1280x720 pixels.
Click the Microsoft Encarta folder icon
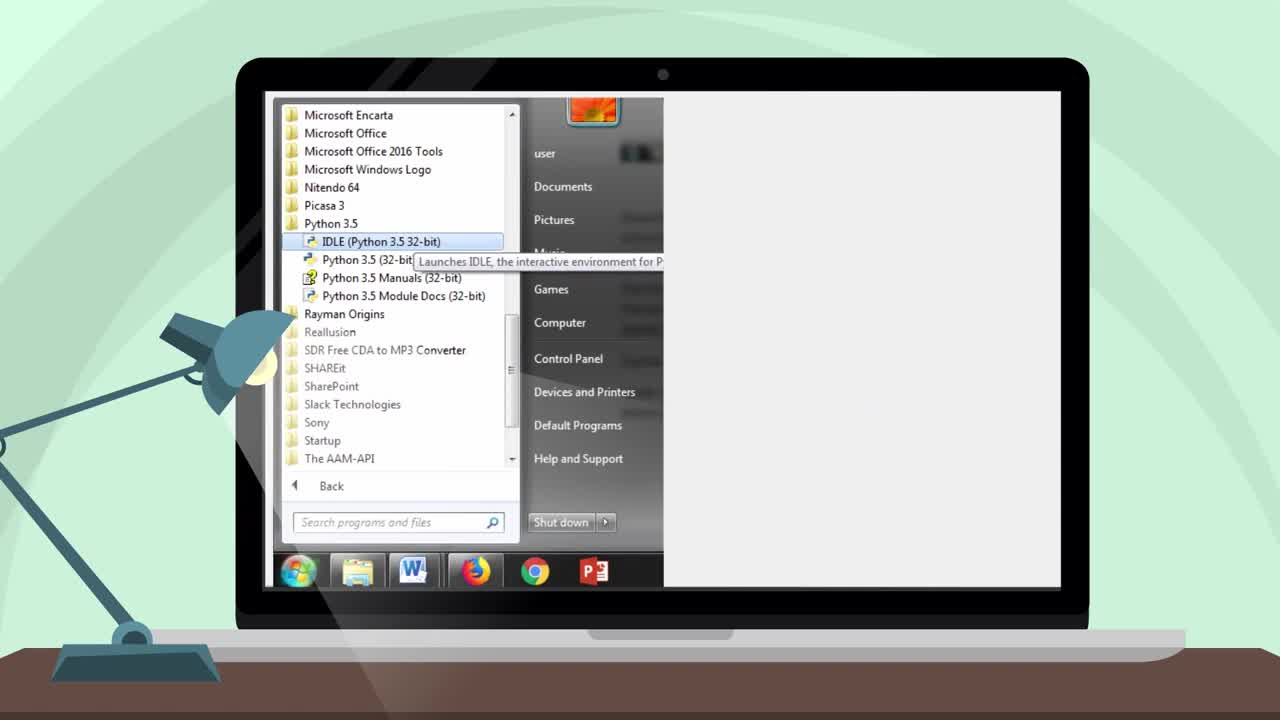(292, 115)
